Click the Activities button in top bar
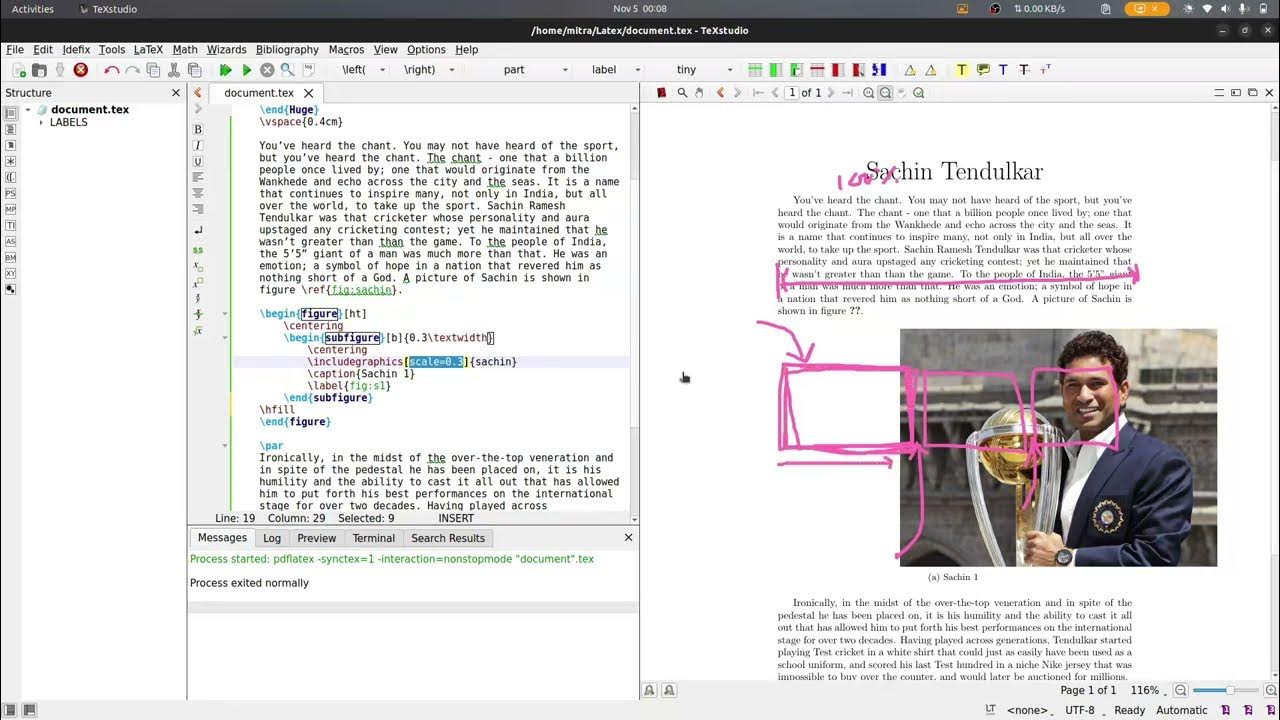This screenshot has height=720, width=1280. click(33, 9)
